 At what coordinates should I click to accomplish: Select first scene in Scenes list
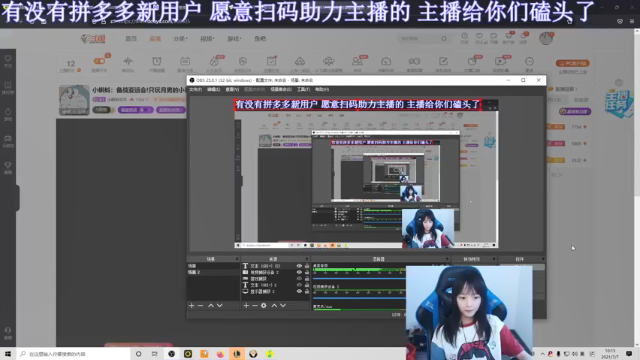(x=213, y=266)
